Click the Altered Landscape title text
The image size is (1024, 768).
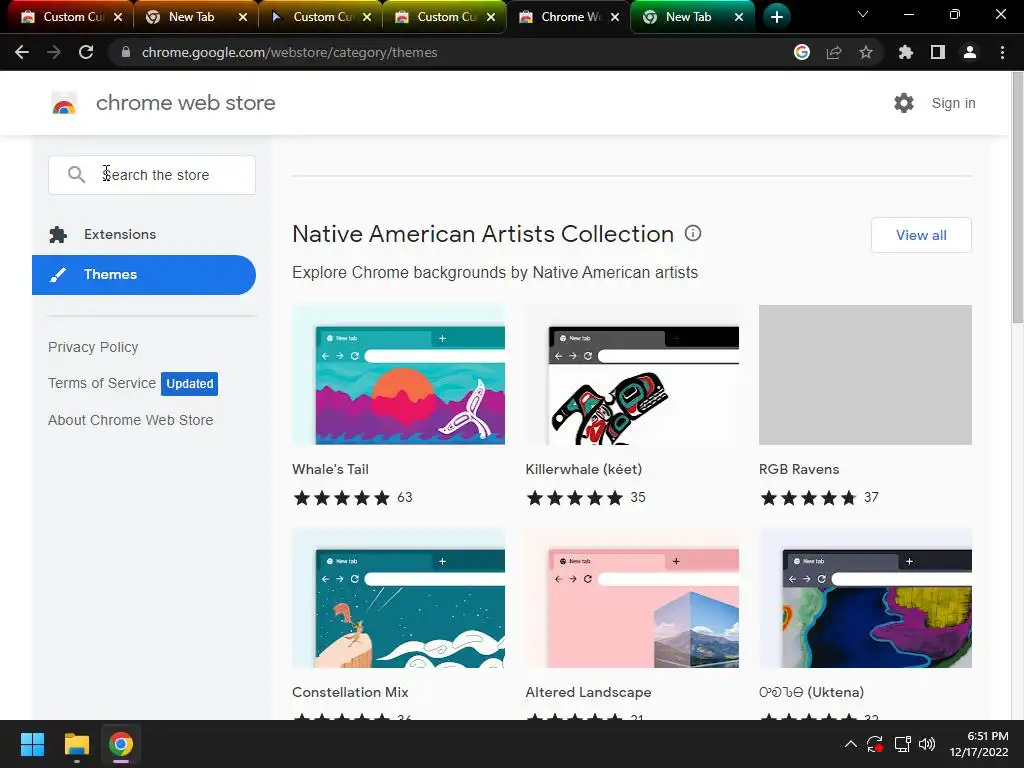click(588, 692)
